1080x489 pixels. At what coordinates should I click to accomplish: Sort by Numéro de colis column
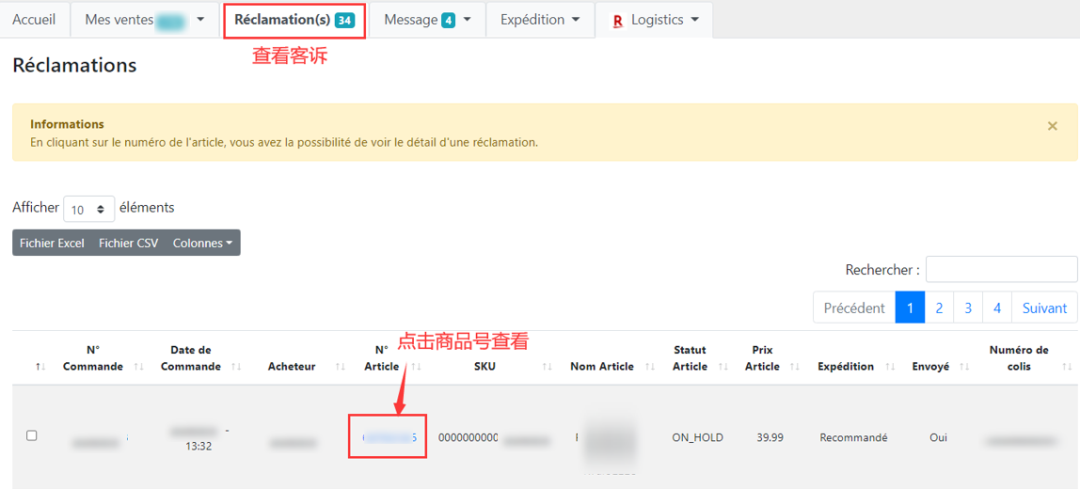[x=1027, y=358]
